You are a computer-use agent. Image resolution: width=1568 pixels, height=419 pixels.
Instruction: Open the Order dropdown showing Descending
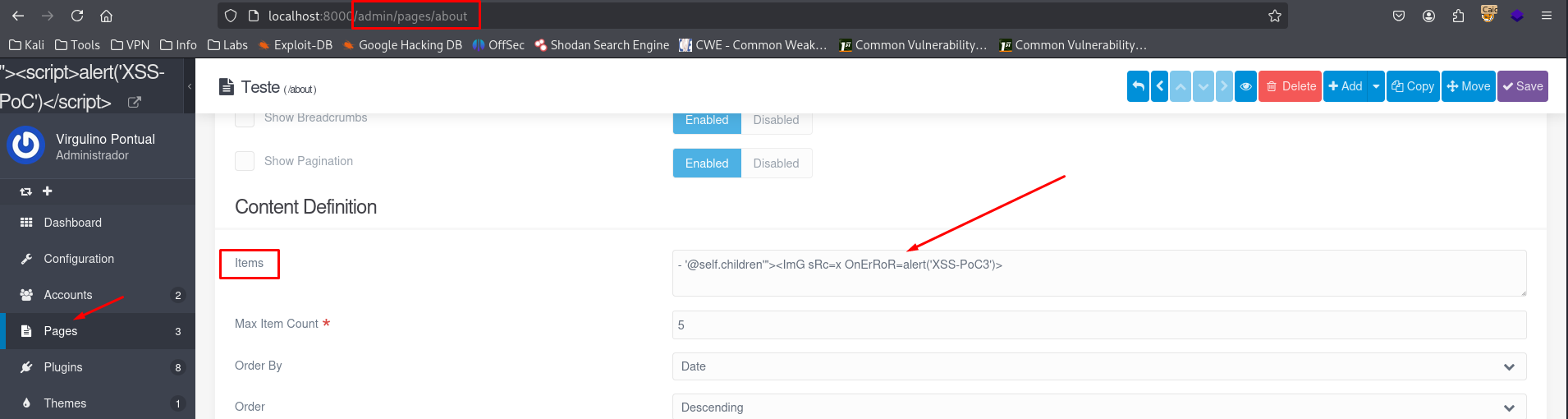point(1098,407)
